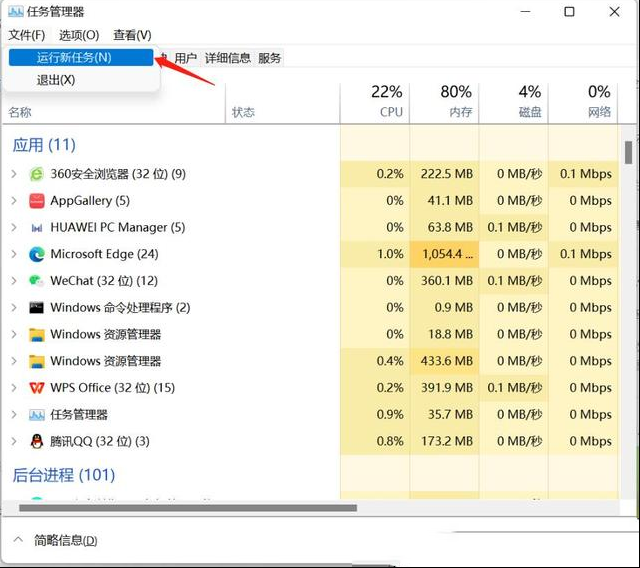The width and height of the screenshot is (640, 568).
Task: Open the 查看(V) menu
Action: click(x=132, y=35)
